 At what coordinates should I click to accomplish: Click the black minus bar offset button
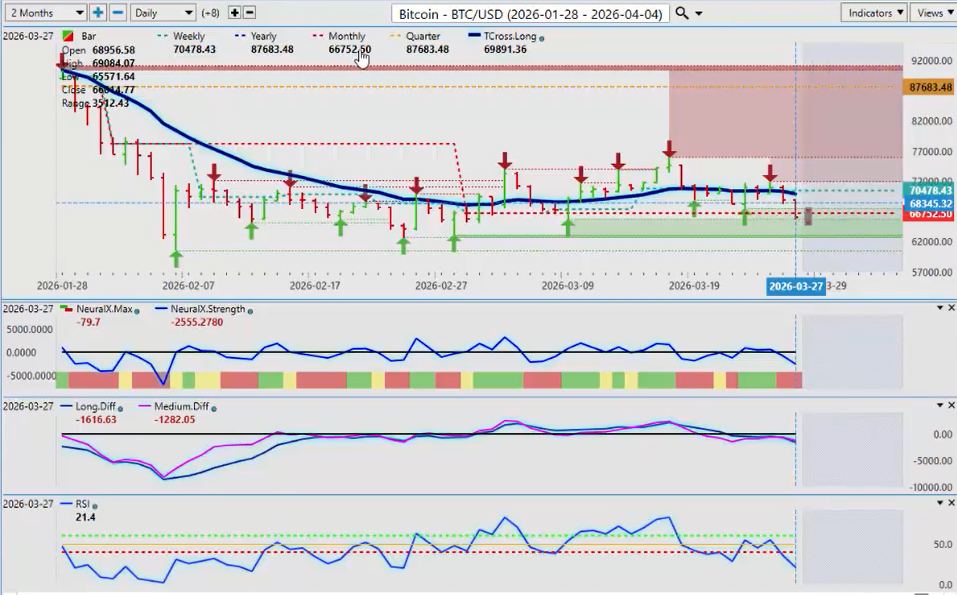249,13
